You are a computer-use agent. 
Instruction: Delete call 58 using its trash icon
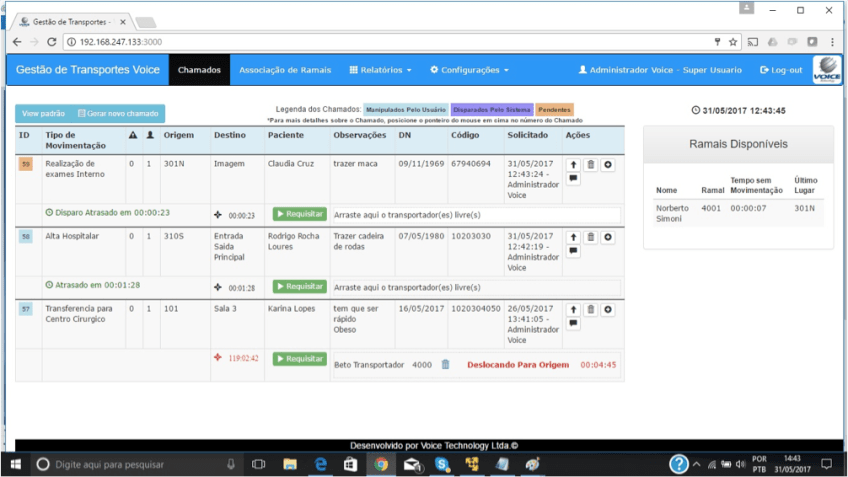[x=591, y=238]
